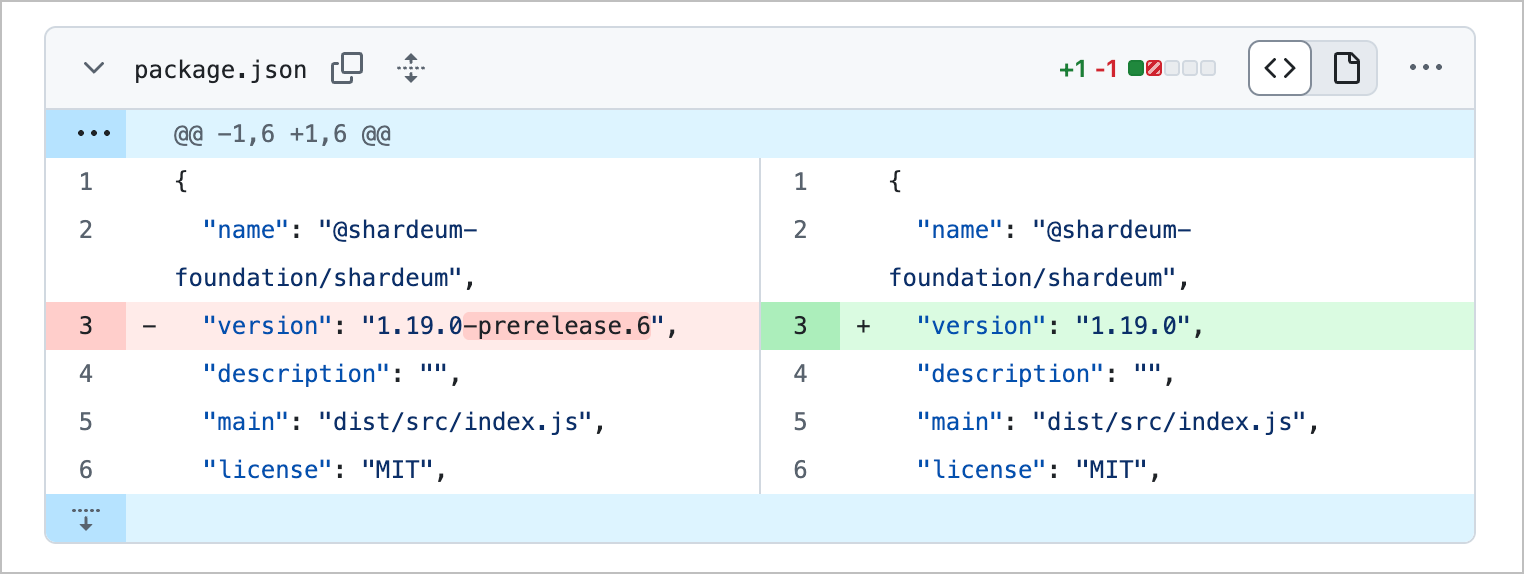This screenshot has width=1524, height=574.
Task: Click "name" key in left pane
Action: tap(246, 230)
